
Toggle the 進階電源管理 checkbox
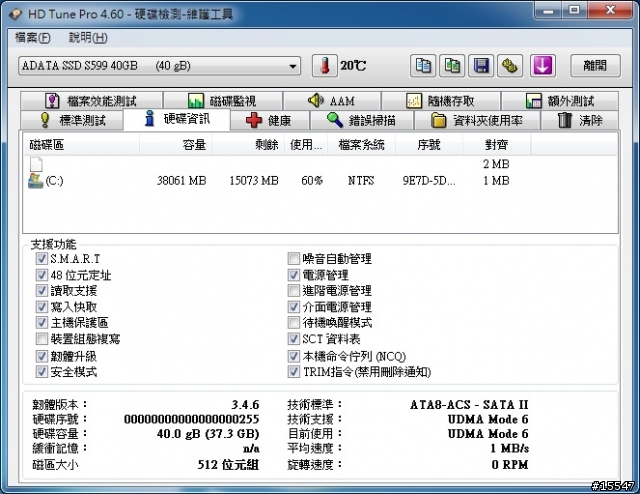pyautogui.click(x=293, y=291)
